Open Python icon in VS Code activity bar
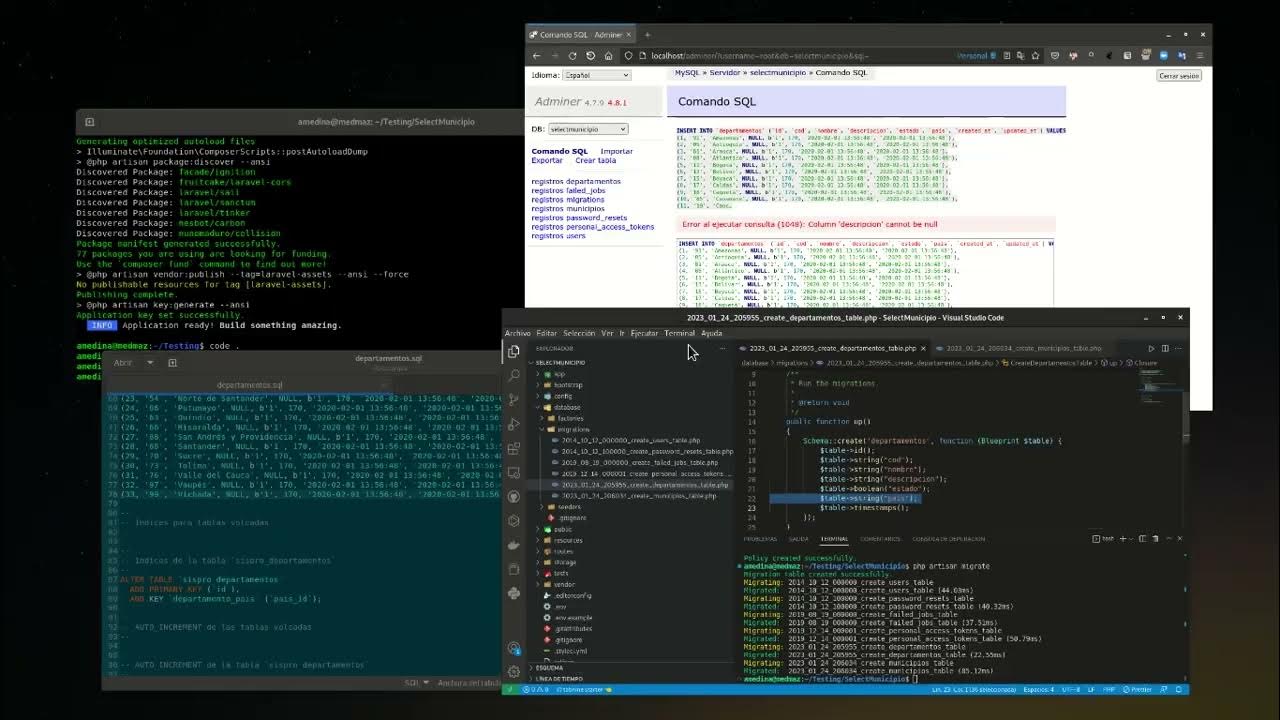Viewport: 1280px width, 720px height. point(513,593)
